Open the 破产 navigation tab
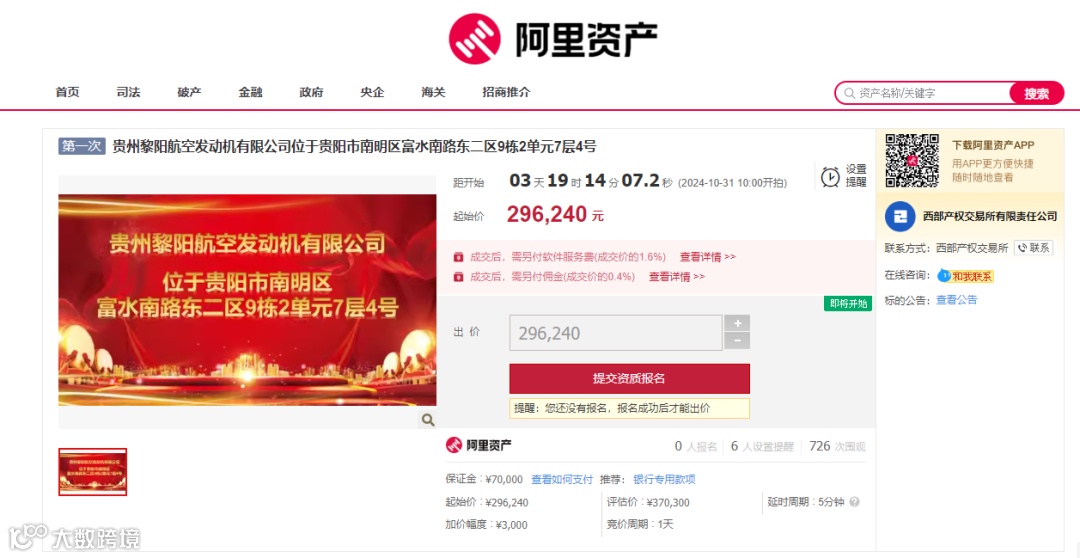The image size is (1080, 558). [189, 92]
